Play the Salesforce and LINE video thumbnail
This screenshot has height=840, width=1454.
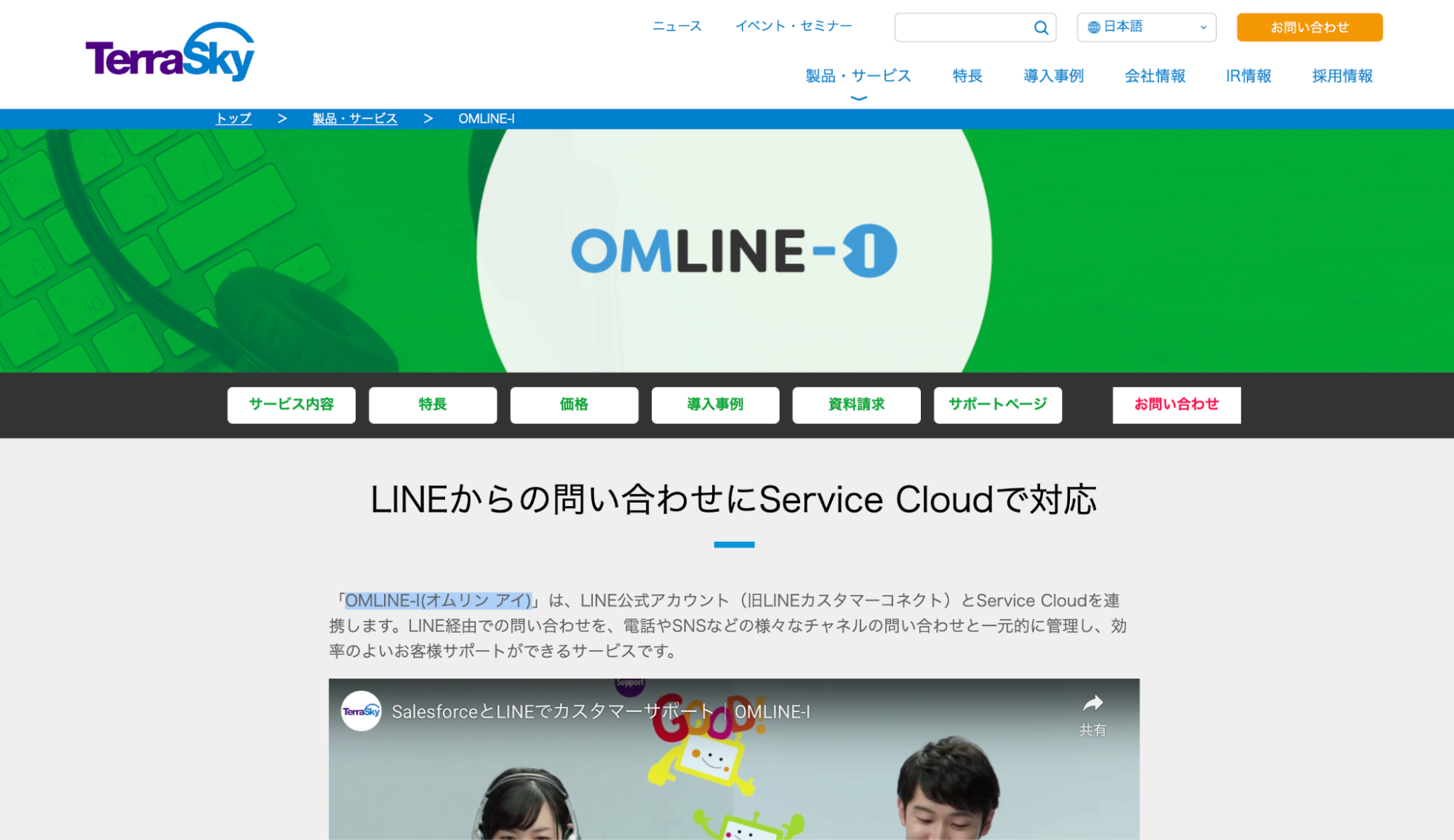tap(734, 771)
